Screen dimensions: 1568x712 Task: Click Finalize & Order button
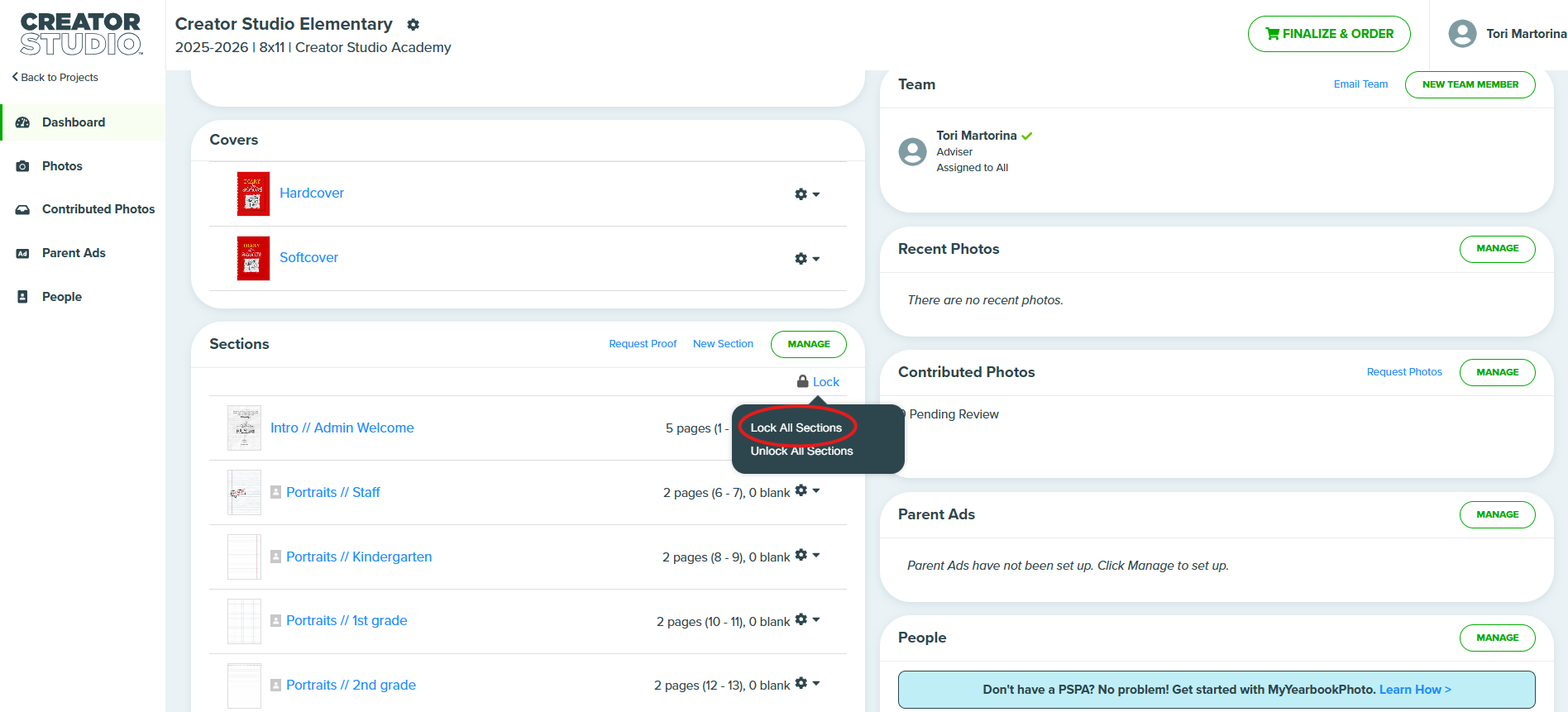pos(1329,34)
